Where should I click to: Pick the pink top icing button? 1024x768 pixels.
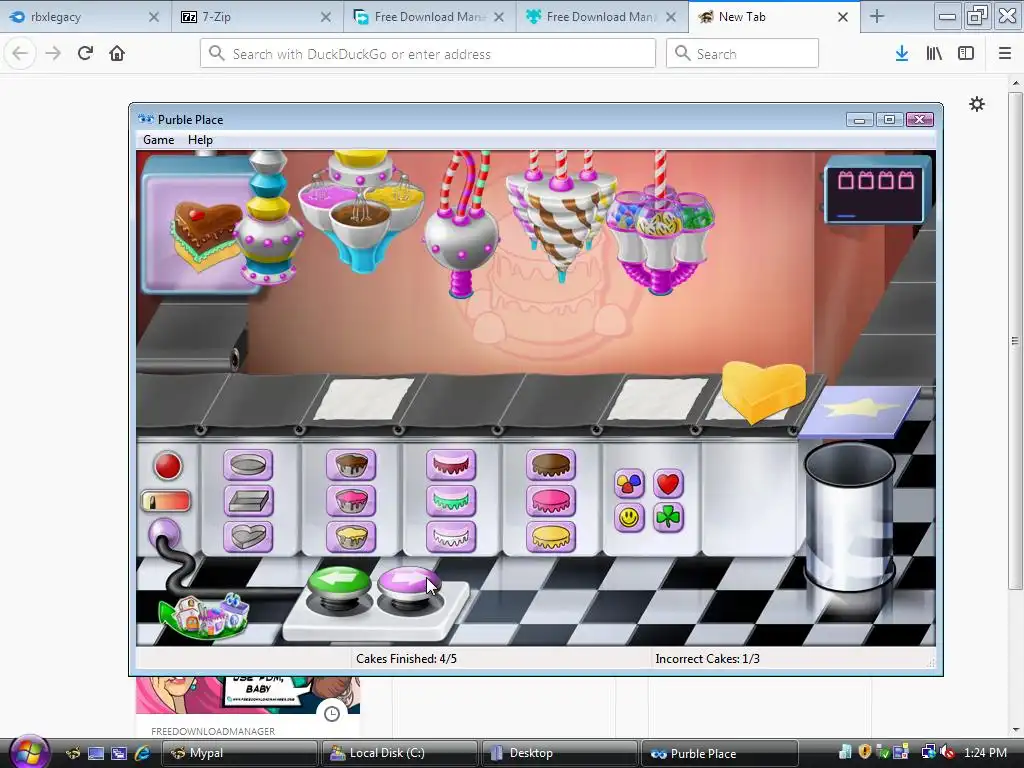(x=551, y=501)
